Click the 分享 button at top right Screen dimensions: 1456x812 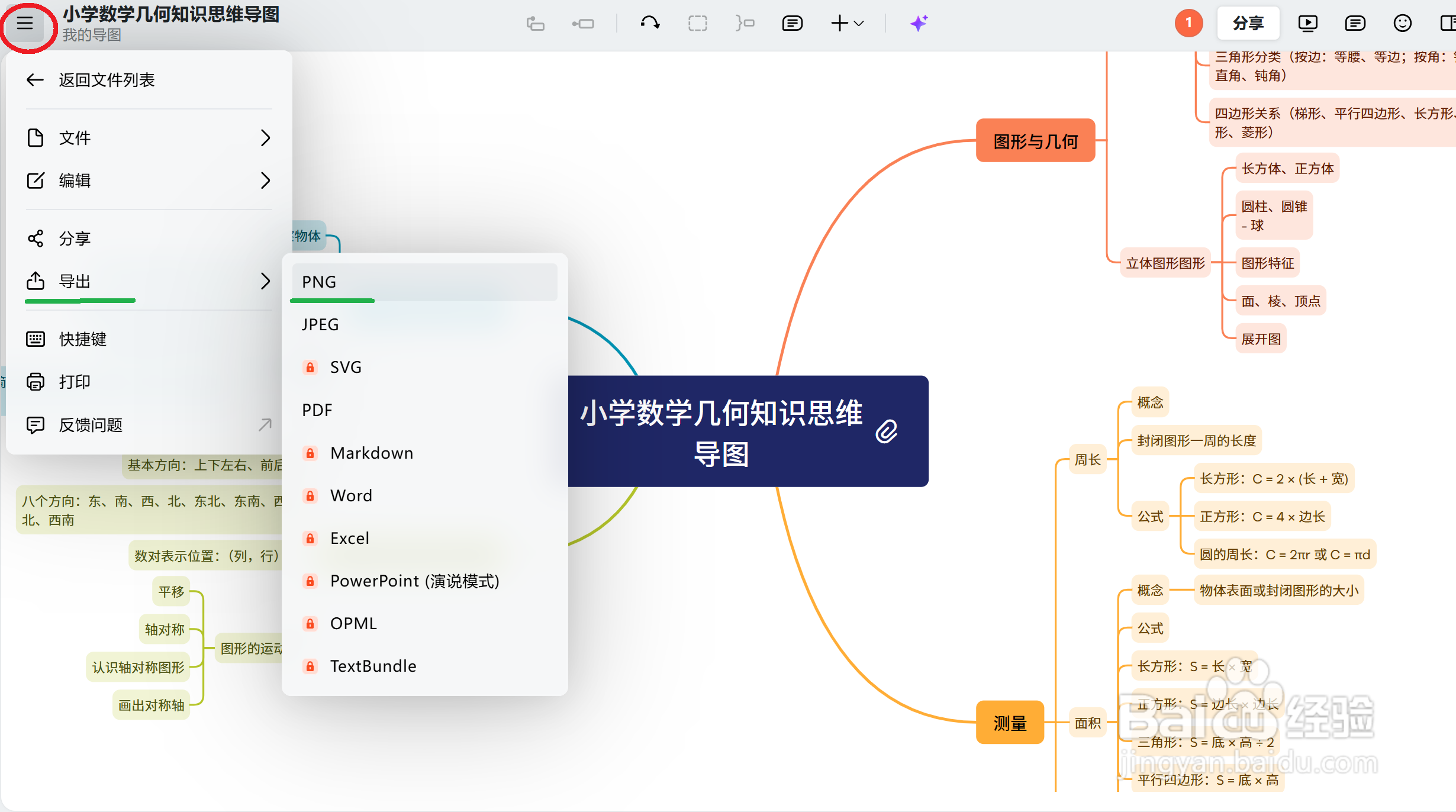pyautogui.click(x=1248, y=22)
